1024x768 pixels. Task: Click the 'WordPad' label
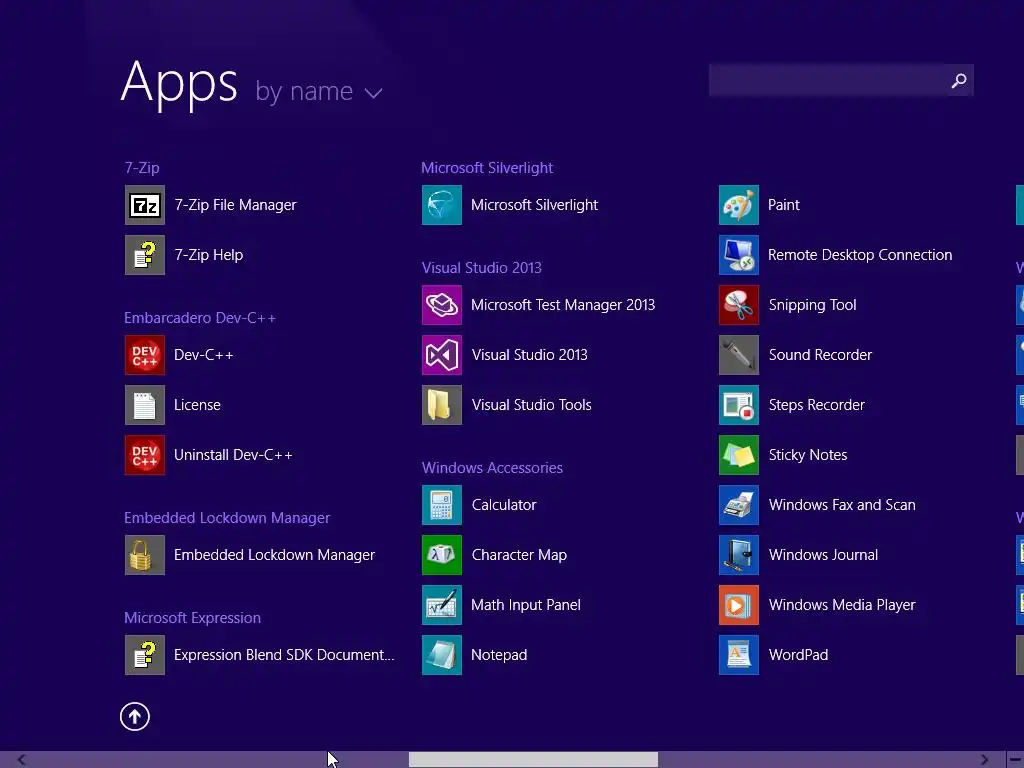click(x=798, y=654)
